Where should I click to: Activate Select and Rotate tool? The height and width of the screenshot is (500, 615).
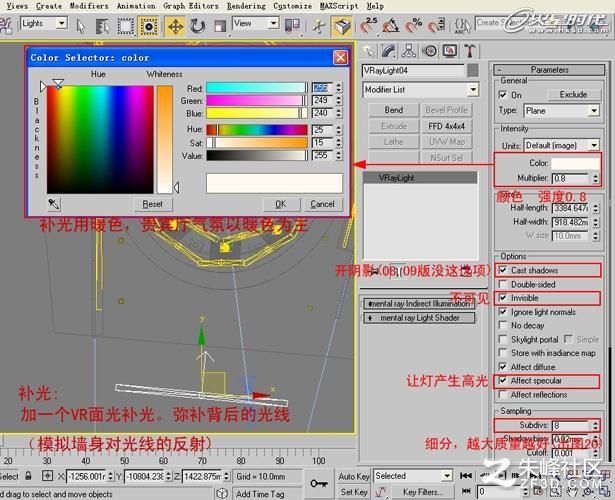(x=198, y=27)
